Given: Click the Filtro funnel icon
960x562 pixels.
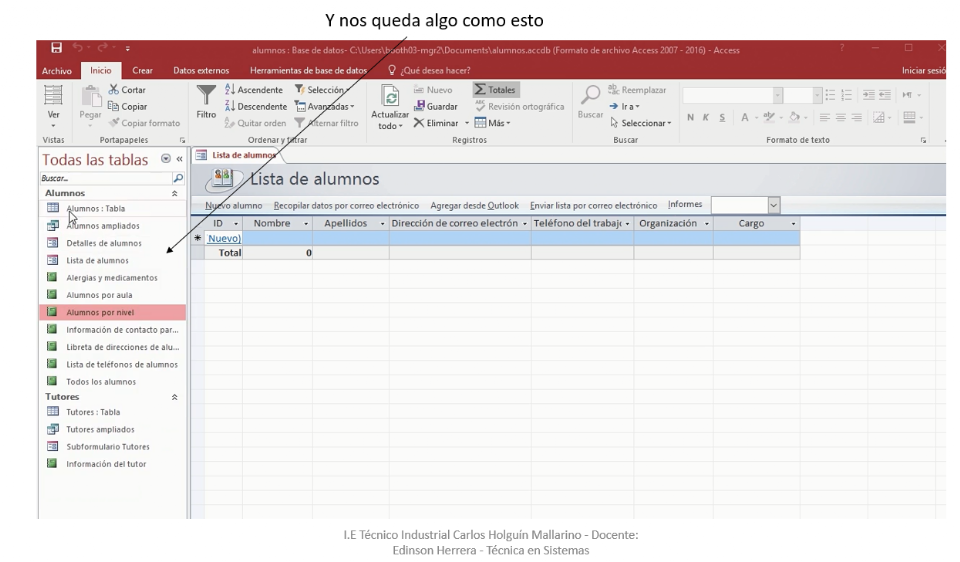Looking at the screenshot, I should (206, 98).
